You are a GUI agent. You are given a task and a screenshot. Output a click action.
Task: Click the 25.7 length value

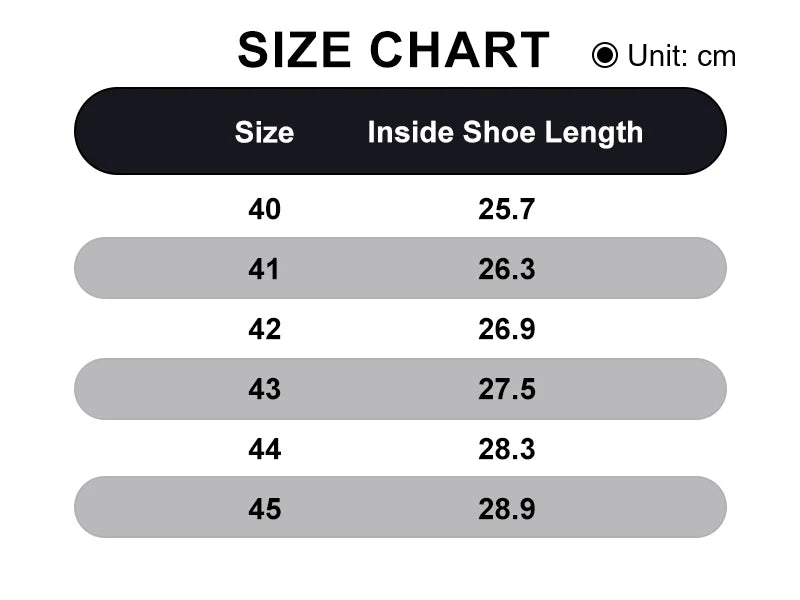click(x=507, y=209)
